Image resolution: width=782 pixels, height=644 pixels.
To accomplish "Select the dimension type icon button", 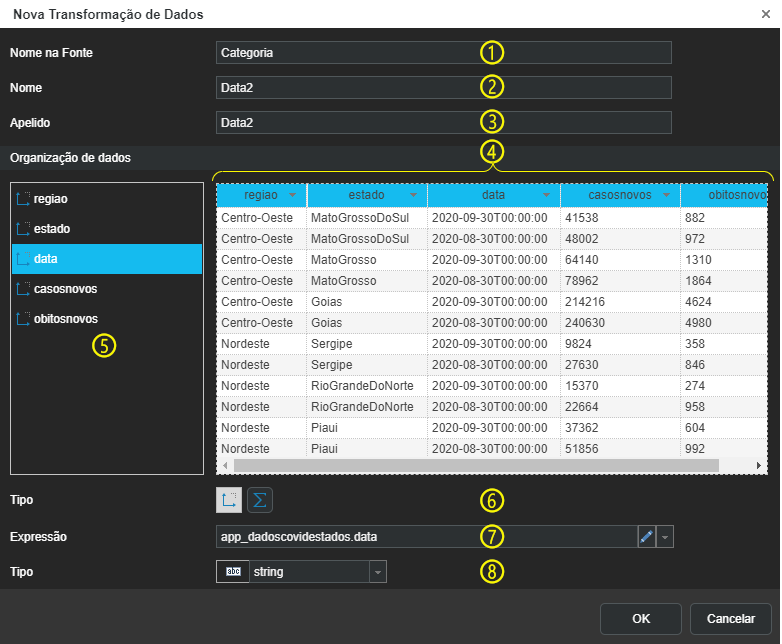I will point(229,500).
